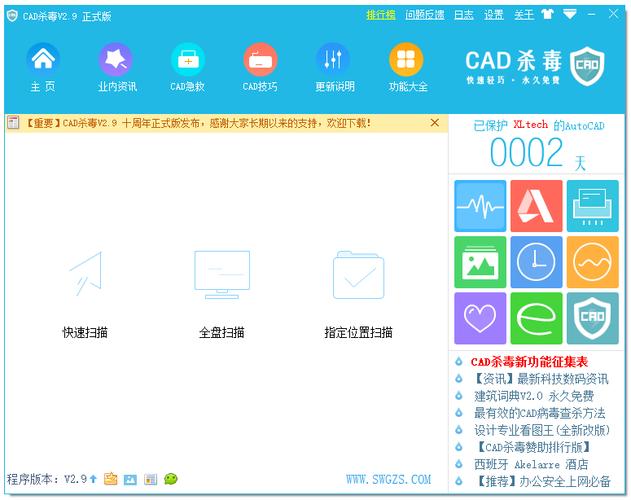Dismiss the yellow announcement bar
631x500 pixels.
[435, 122]
